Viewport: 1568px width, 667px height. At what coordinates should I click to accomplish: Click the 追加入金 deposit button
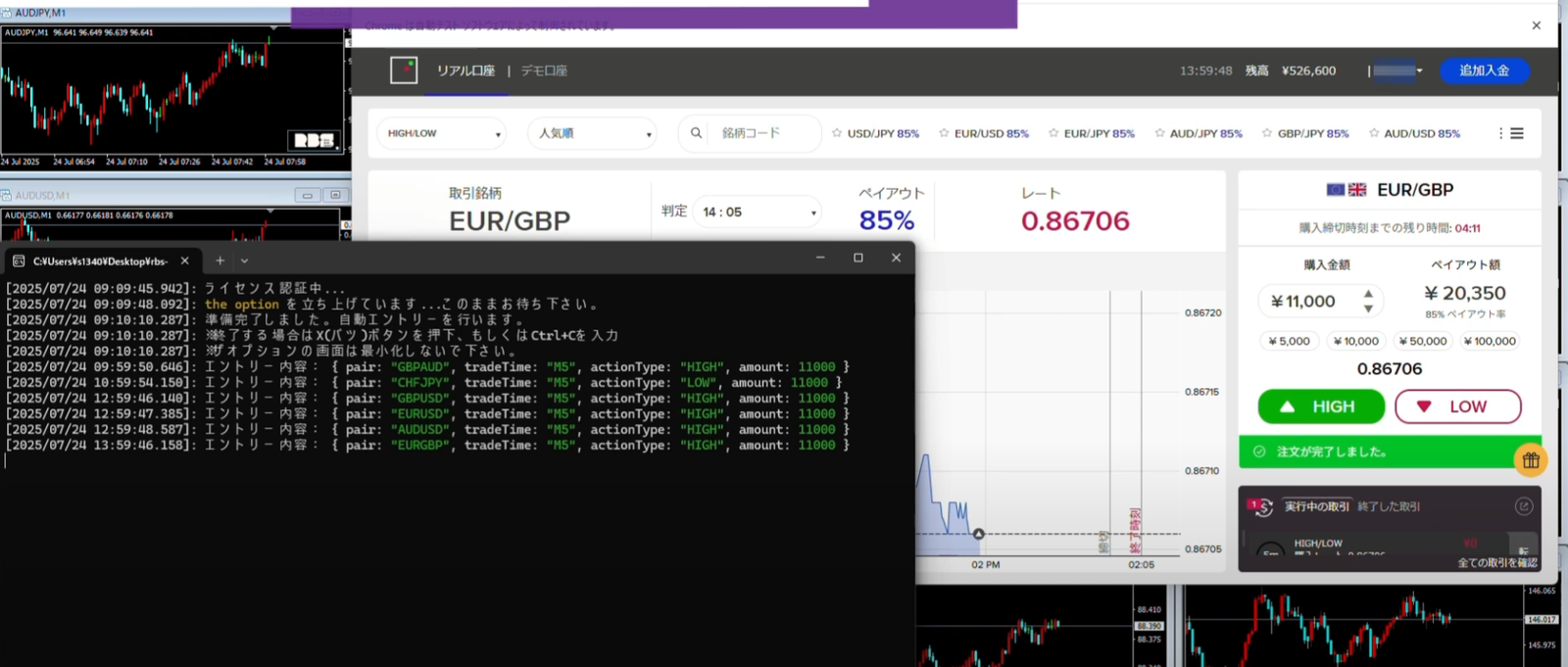(1484, 71)
